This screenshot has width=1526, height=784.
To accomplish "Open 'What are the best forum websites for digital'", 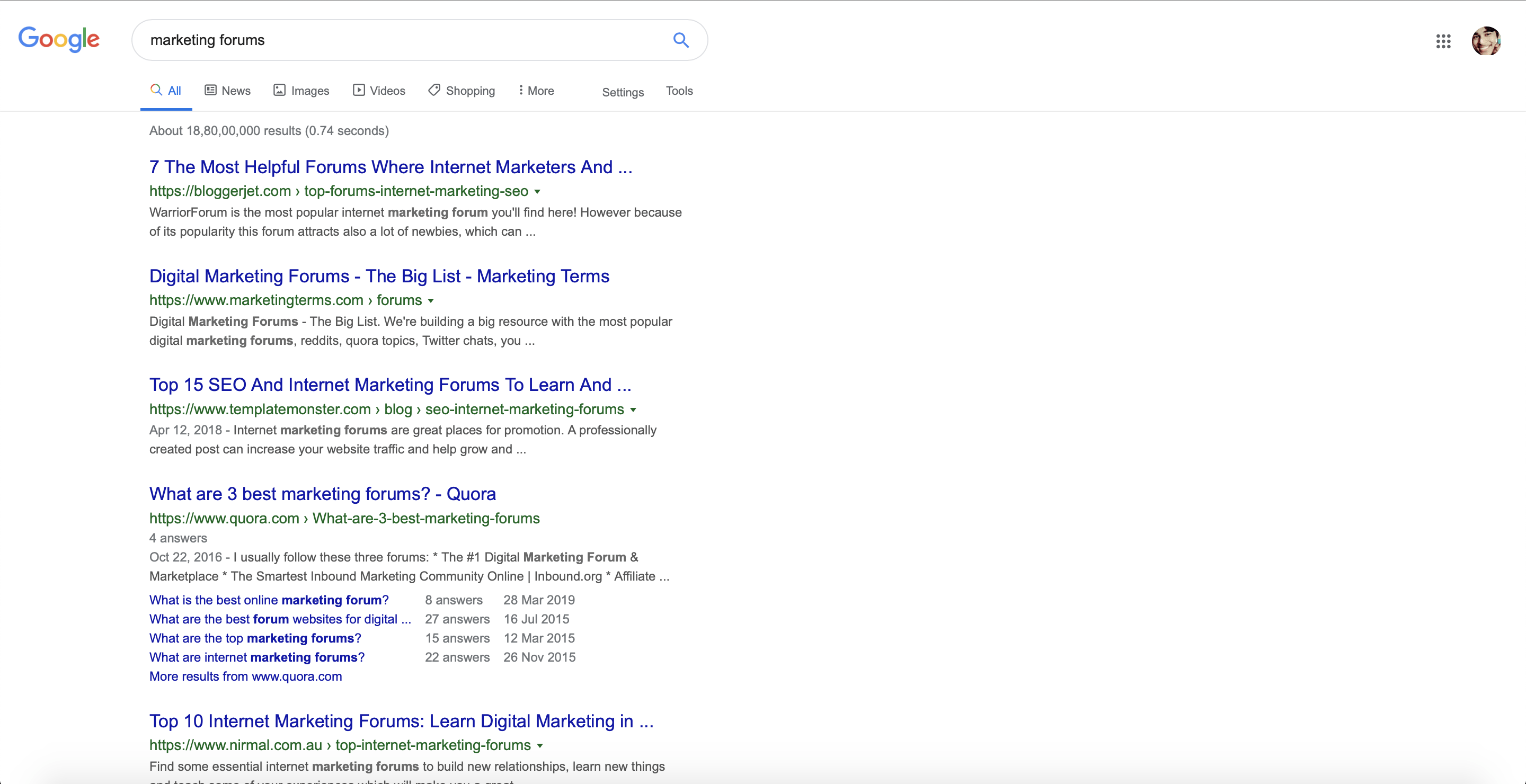I will tap(280, 619).
